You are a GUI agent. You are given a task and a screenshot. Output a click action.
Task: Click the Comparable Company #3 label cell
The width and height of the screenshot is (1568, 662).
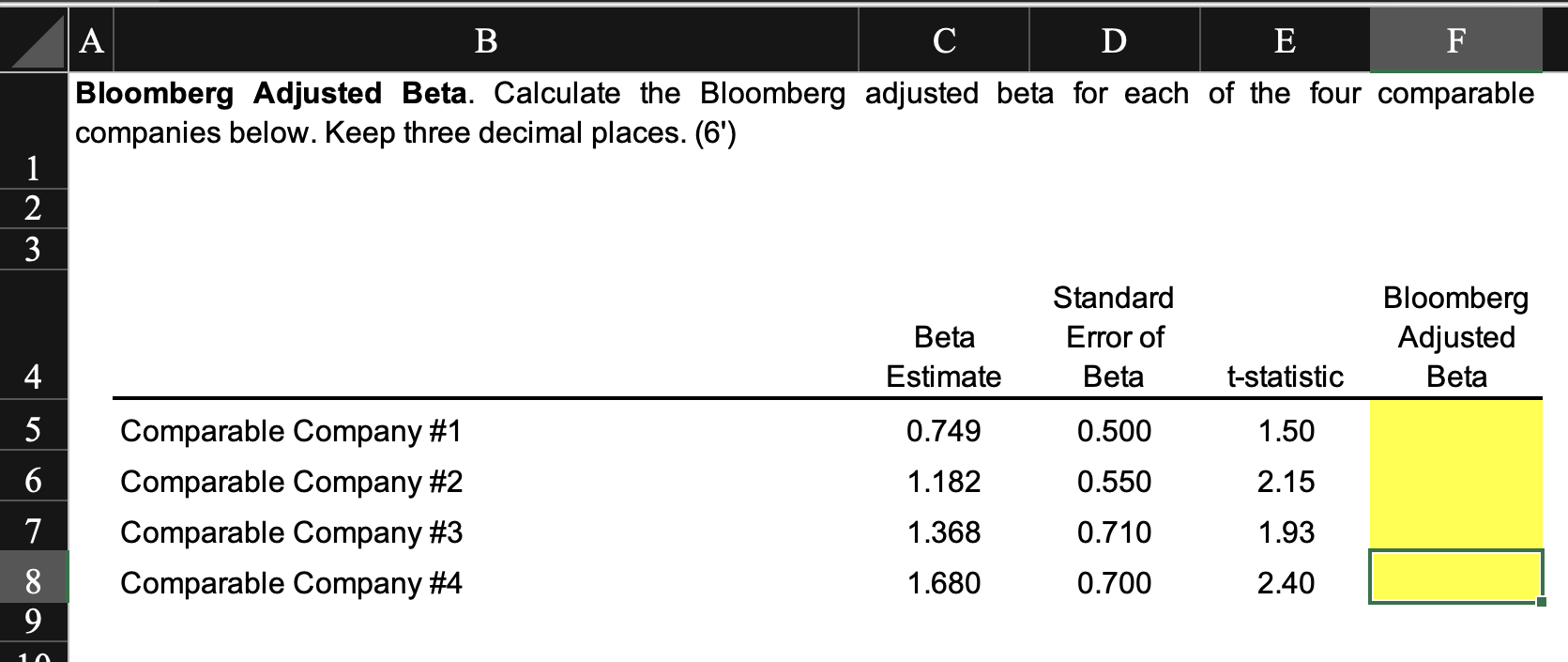(x=486, y=531)
